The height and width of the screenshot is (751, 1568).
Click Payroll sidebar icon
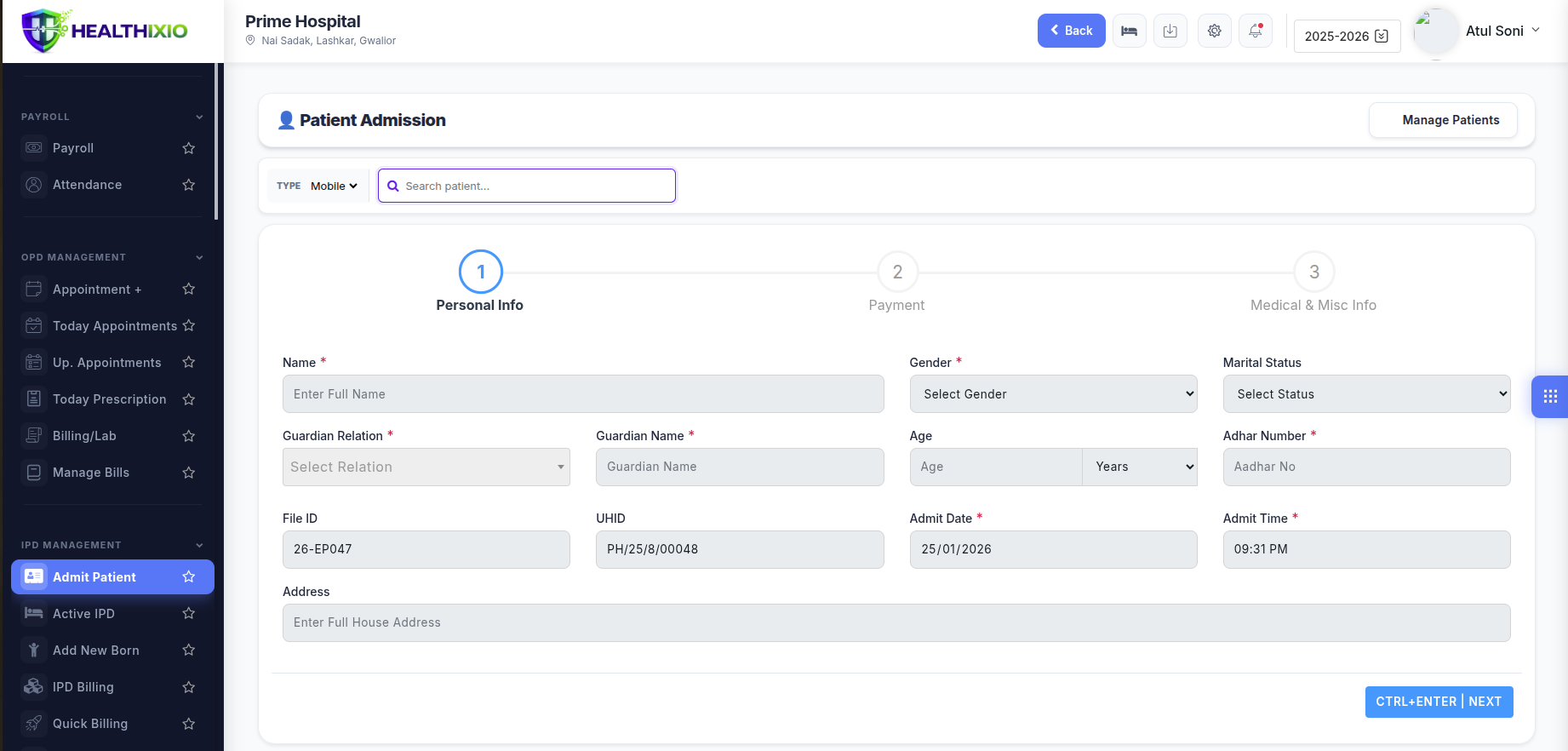tap(34, 148)
